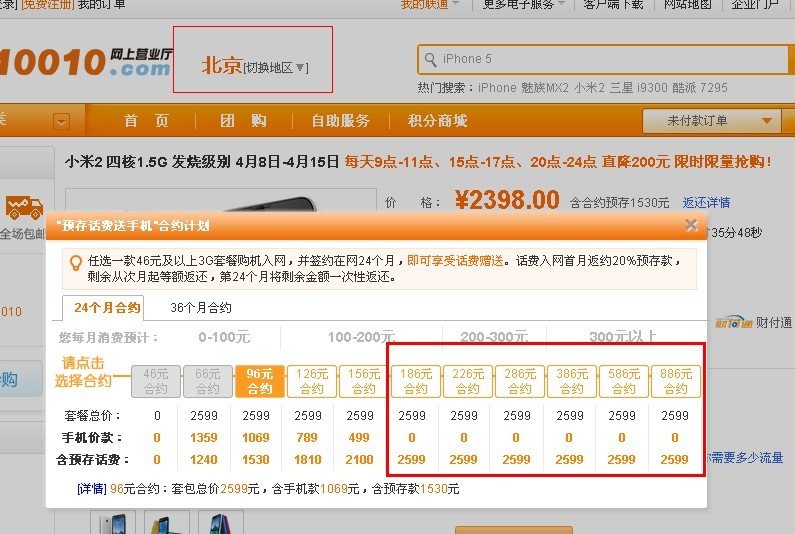Open 自助服务 in navigation bar
This screenshot has width=795, height=534.
341,121
